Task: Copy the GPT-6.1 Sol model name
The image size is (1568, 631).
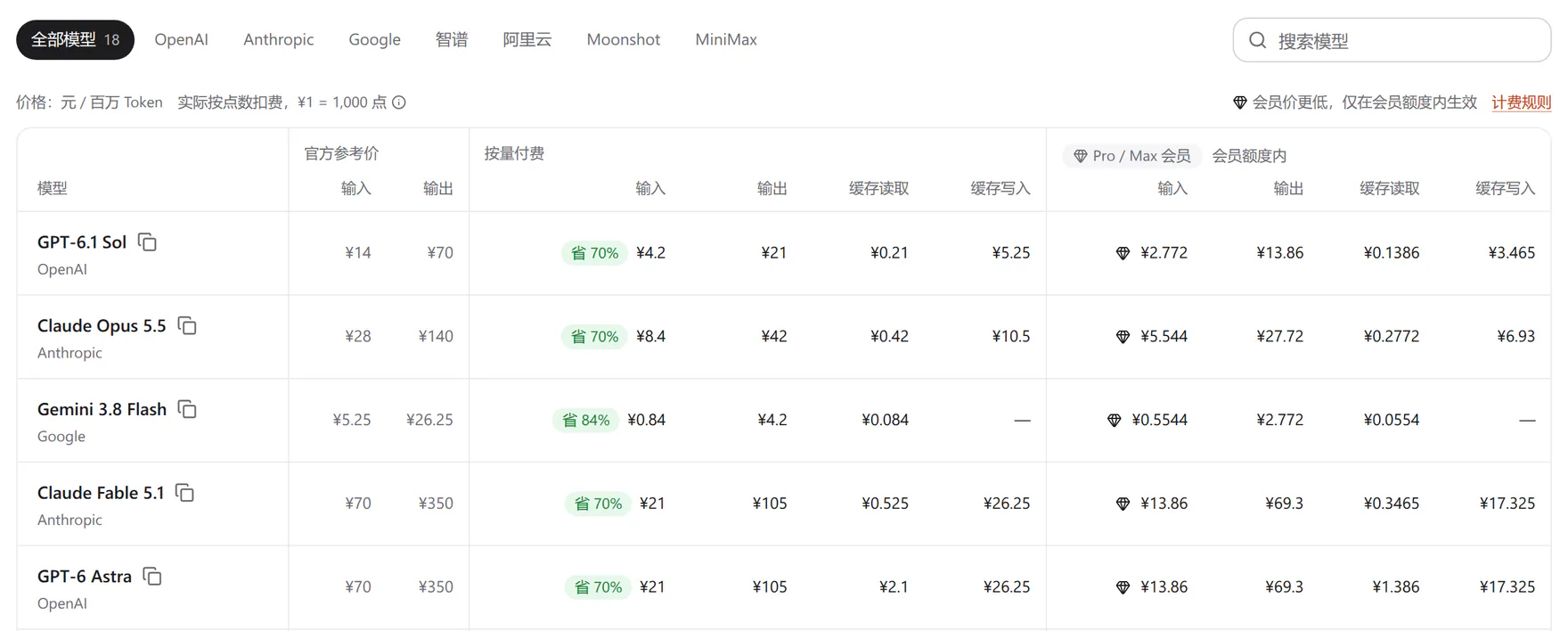Action: 148,242
